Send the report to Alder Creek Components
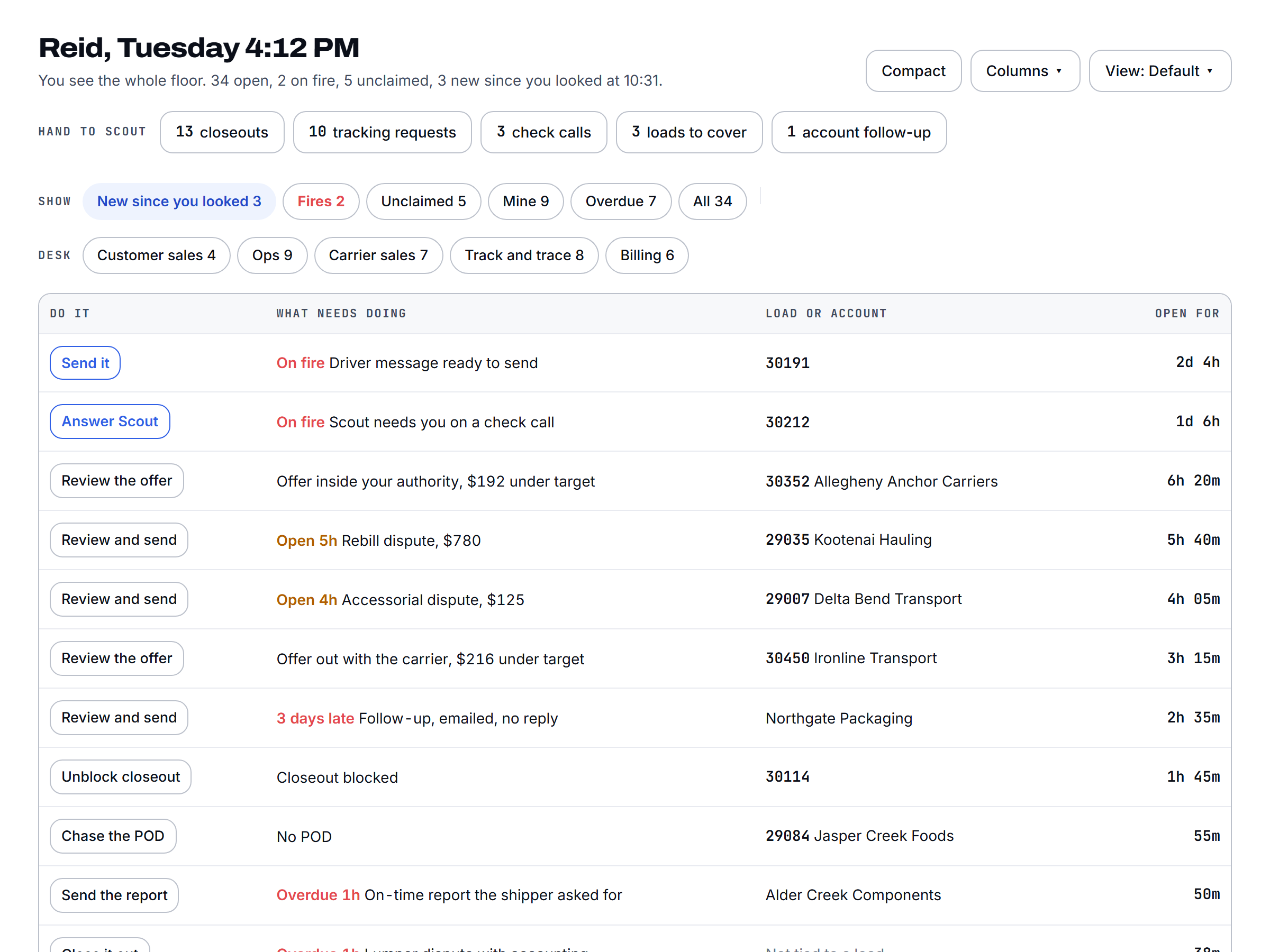1270x952 pixels. pyautogui.click(x=114, y=895)
